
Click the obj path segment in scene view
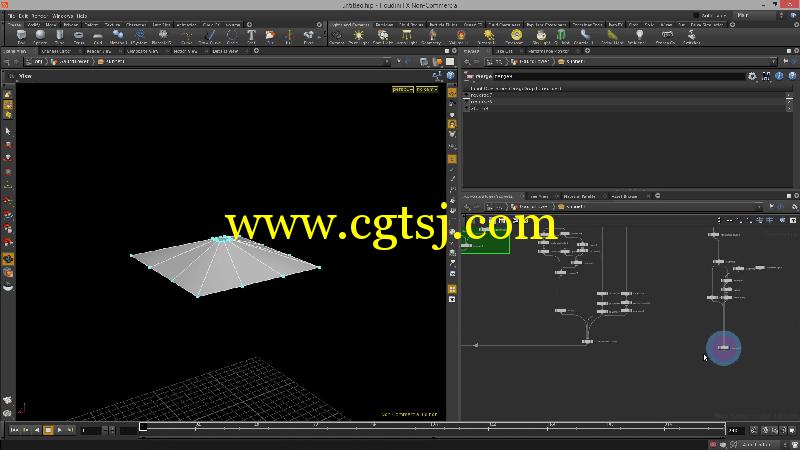pyautogui.click(x=36, y=62)
